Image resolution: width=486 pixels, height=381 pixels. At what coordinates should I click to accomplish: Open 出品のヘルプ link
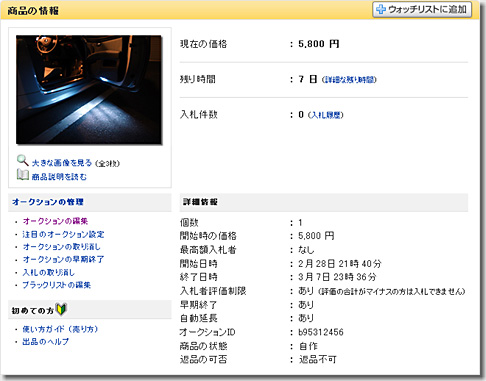tap(46, 342)
